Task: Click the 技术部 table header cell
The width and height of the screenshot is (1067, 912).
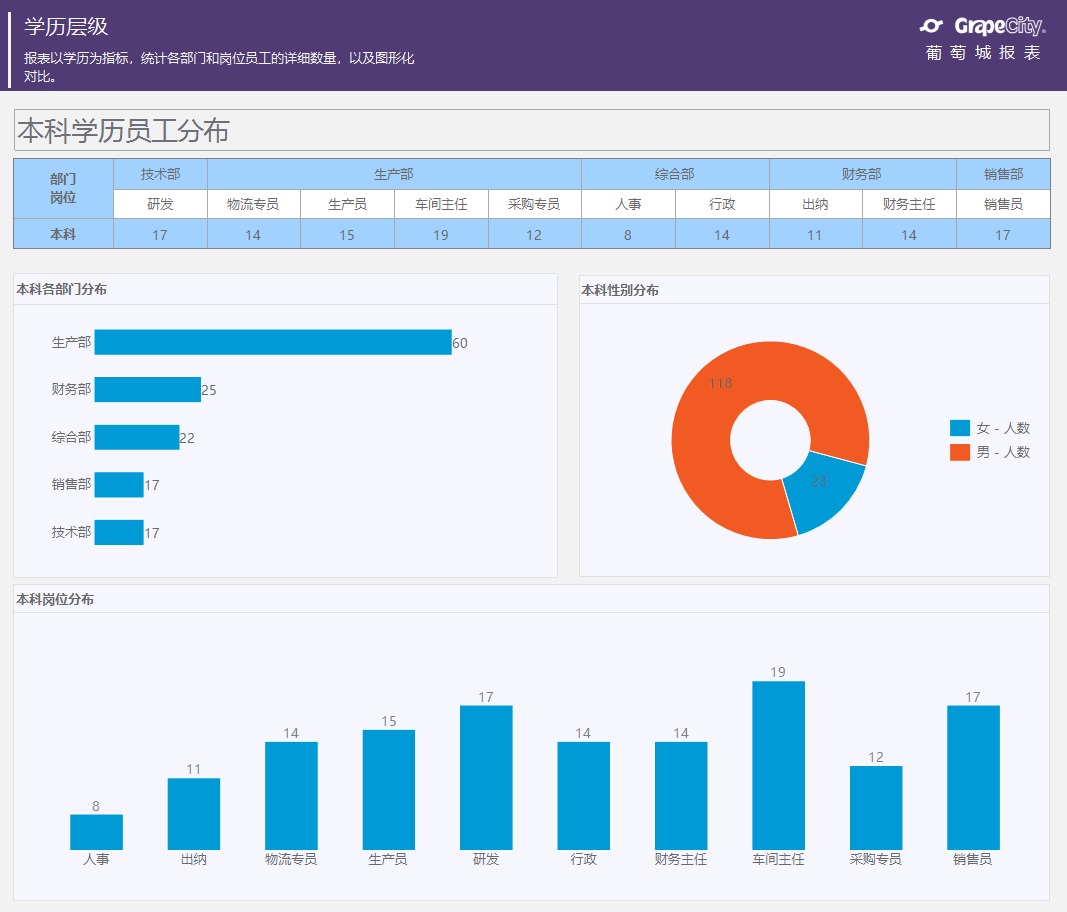Action: click(x=161, y=174)
